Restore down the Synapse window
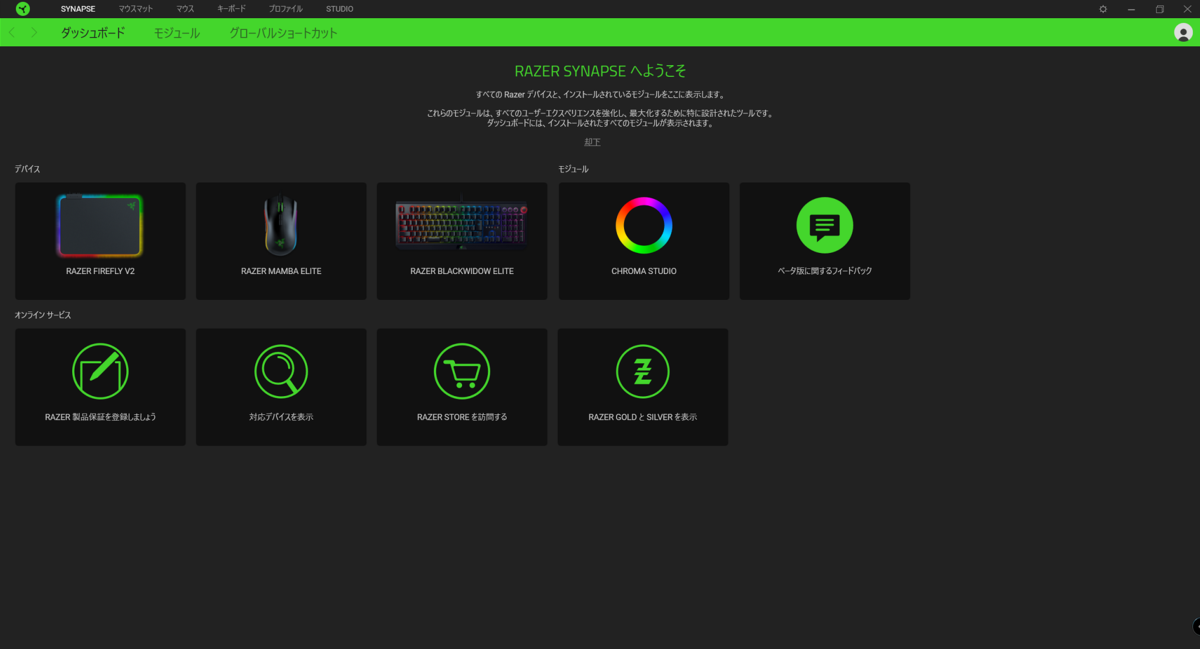The width and height of the screenshot is (1200, 649). [x=1160, y=9]
